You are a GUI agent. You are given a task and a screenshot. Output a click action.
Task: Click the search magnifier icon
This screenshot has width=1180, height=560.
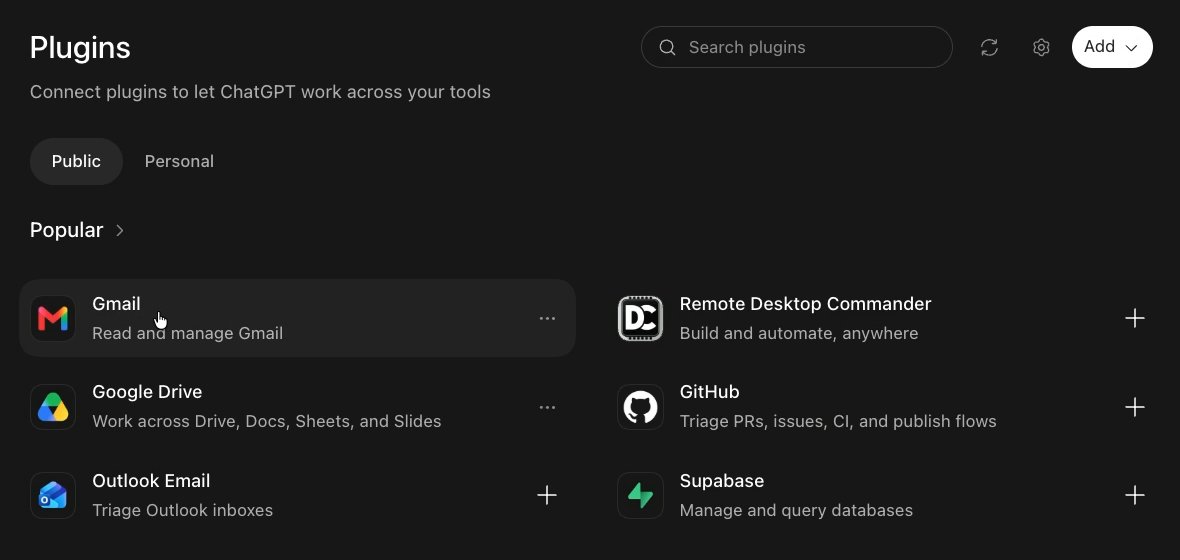(667, 47)
